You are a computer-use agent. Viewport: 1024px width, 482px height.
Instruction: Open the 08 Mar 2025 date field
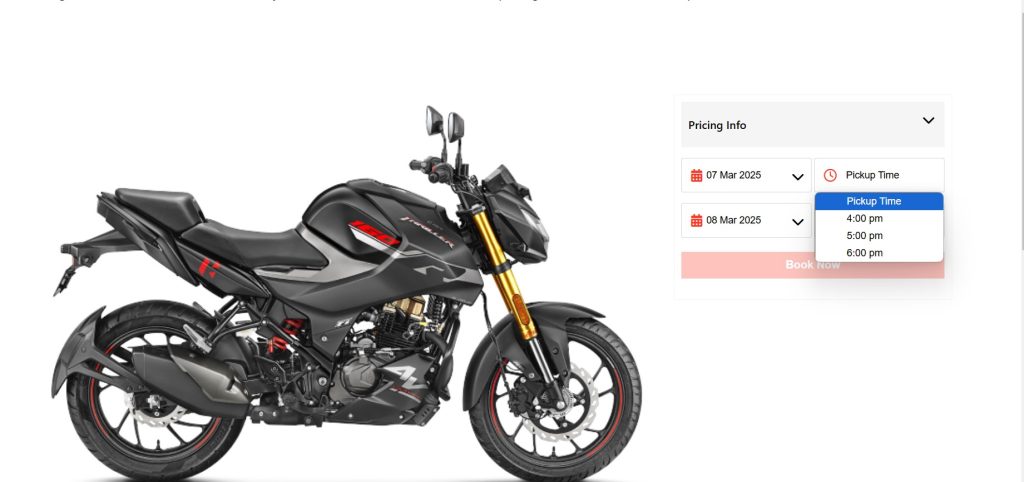click(x=746, y=221)
